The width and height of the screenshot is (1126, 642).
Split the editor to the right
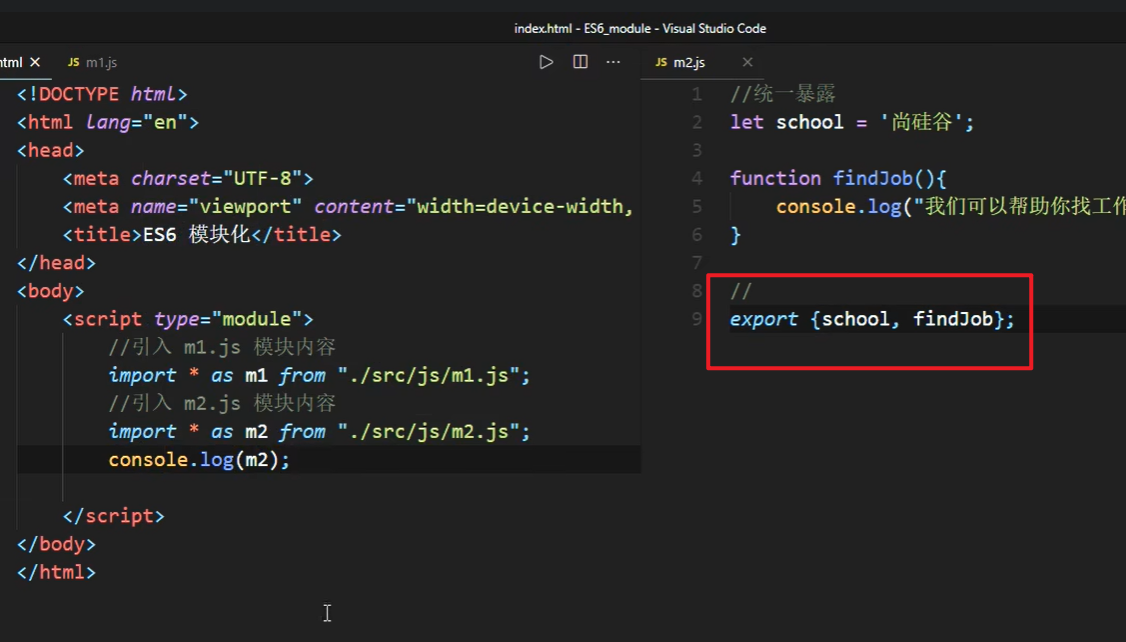tap(580, 62)
